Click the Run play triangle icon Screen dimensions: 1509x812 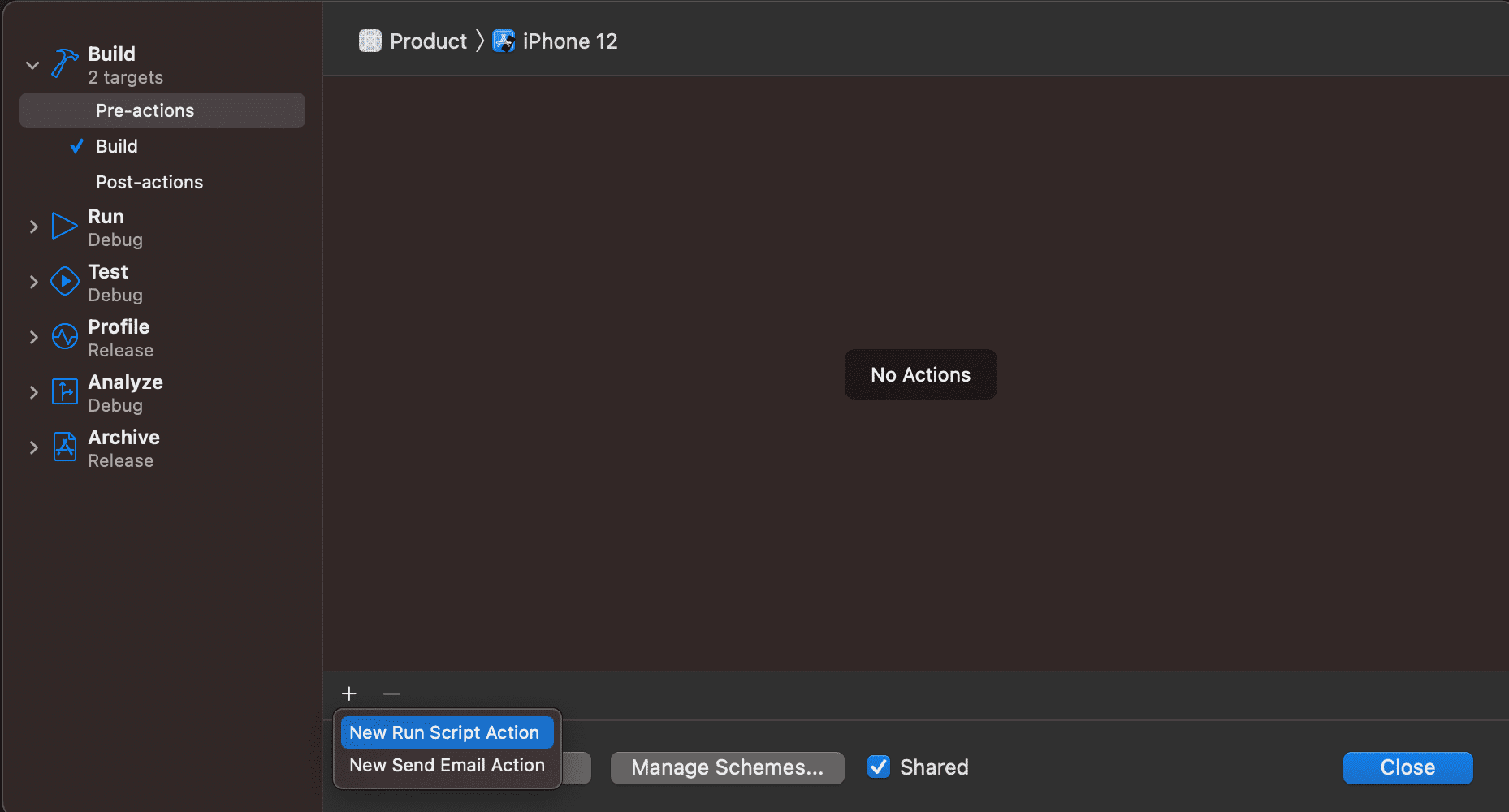coord(64,227)
